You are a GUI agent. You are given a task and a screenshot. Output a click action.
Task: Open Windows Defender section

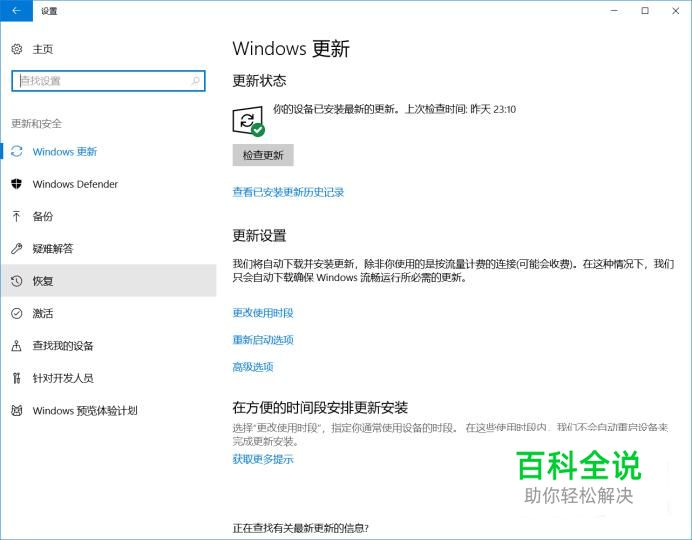click(x=108, y=184)
